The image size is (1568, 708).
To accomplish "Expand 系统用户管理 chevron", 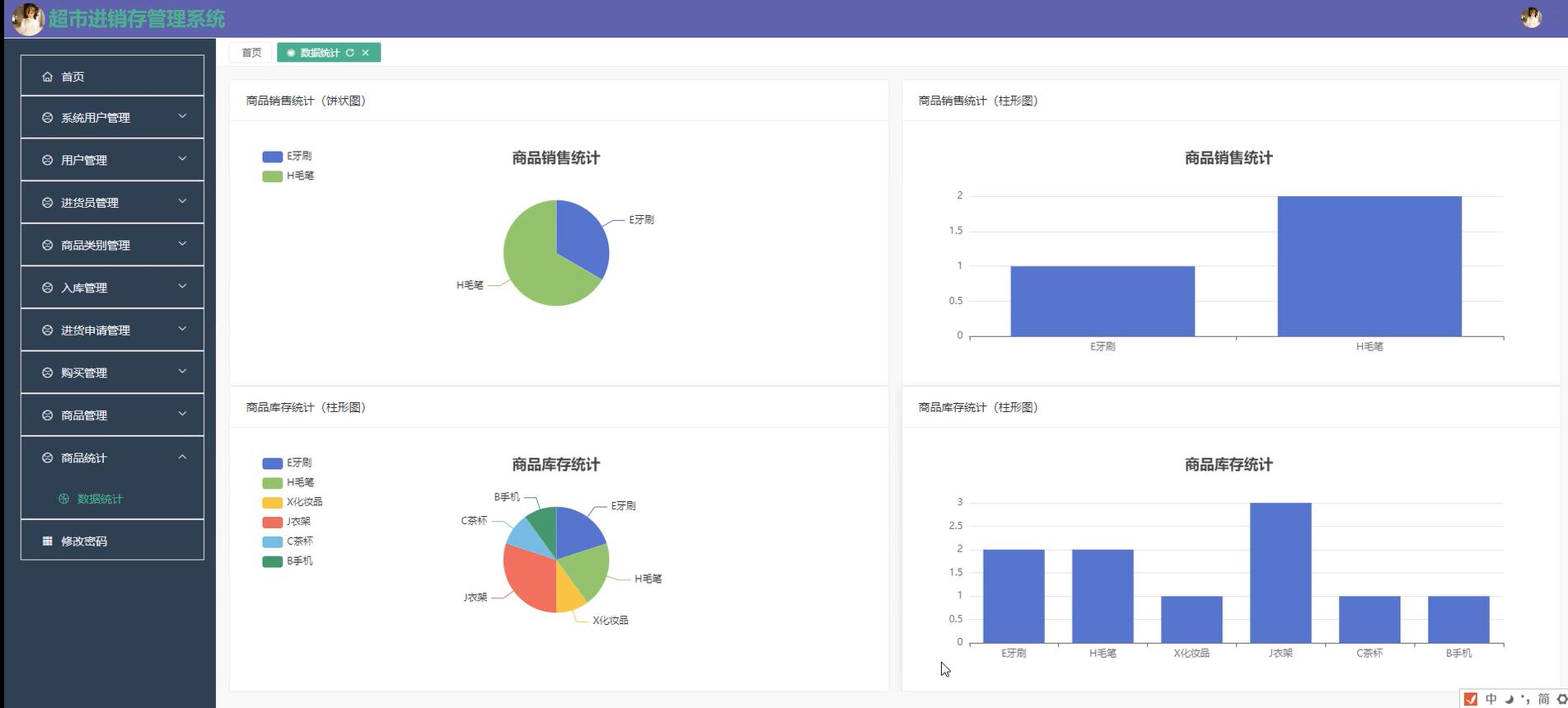I will 182,116.
